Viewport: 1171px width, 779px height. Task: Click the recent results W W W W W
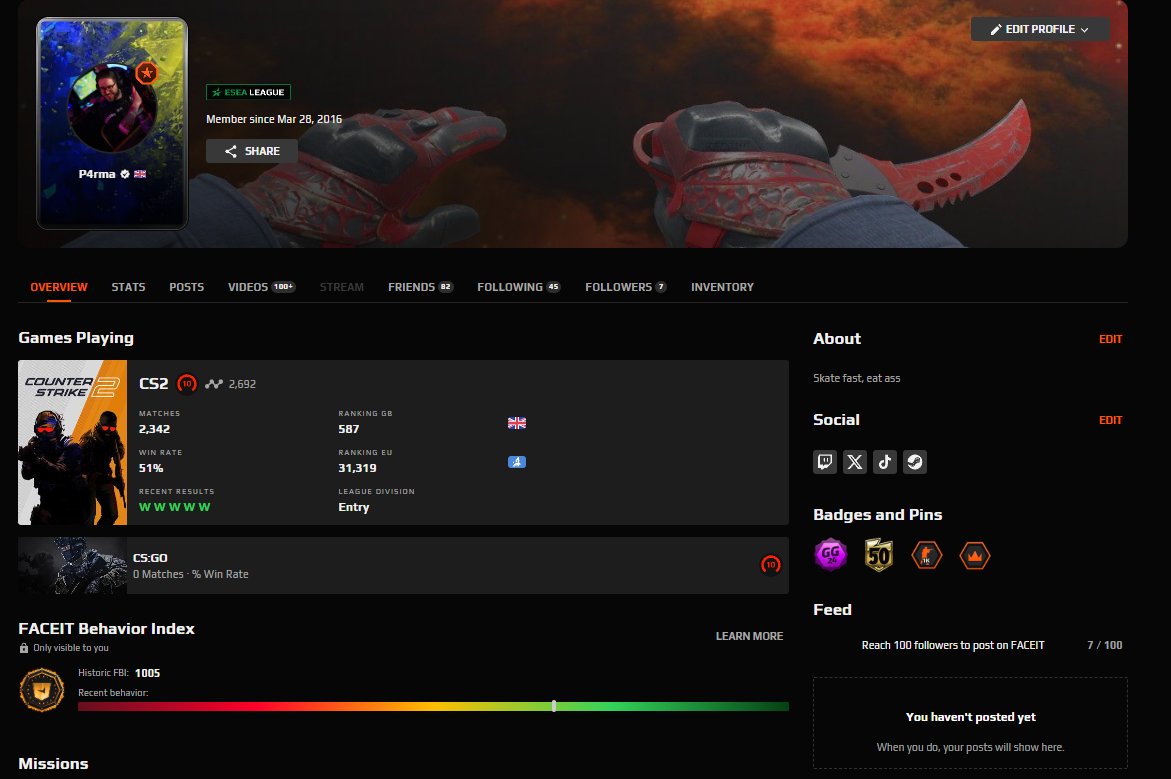coord(175,507)
